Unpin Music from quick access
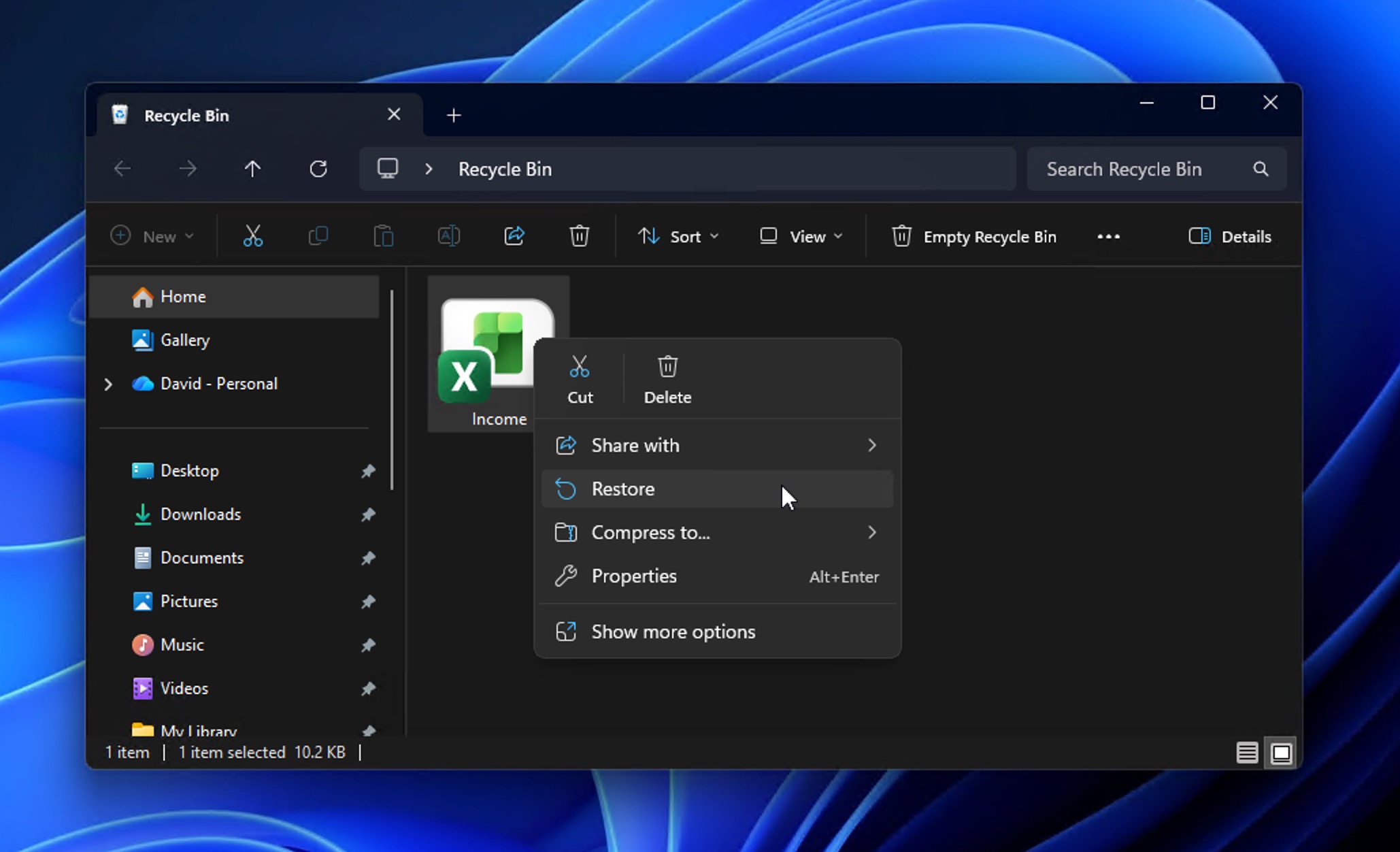 coord(368,645)
